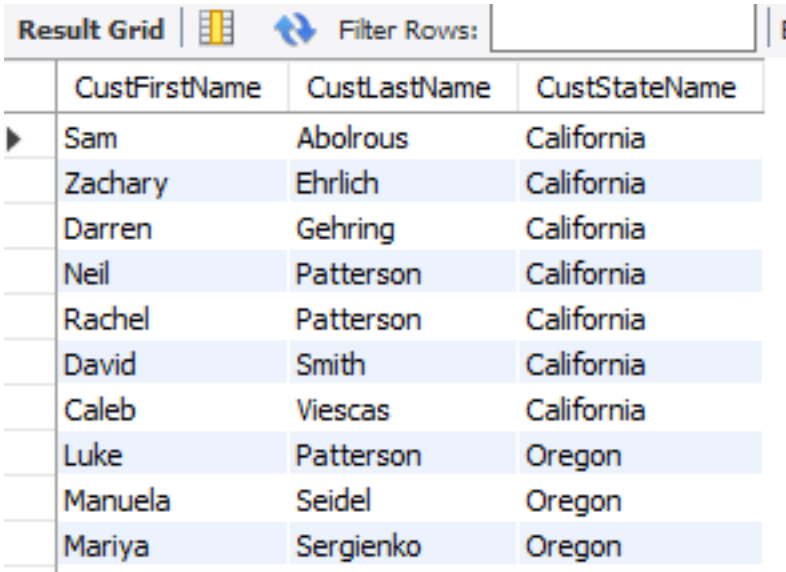Image resolution: width=786 pixels, height=572 pixels.
Task: Click the 'Rachel' first name cell
Action: pos(172,318)
